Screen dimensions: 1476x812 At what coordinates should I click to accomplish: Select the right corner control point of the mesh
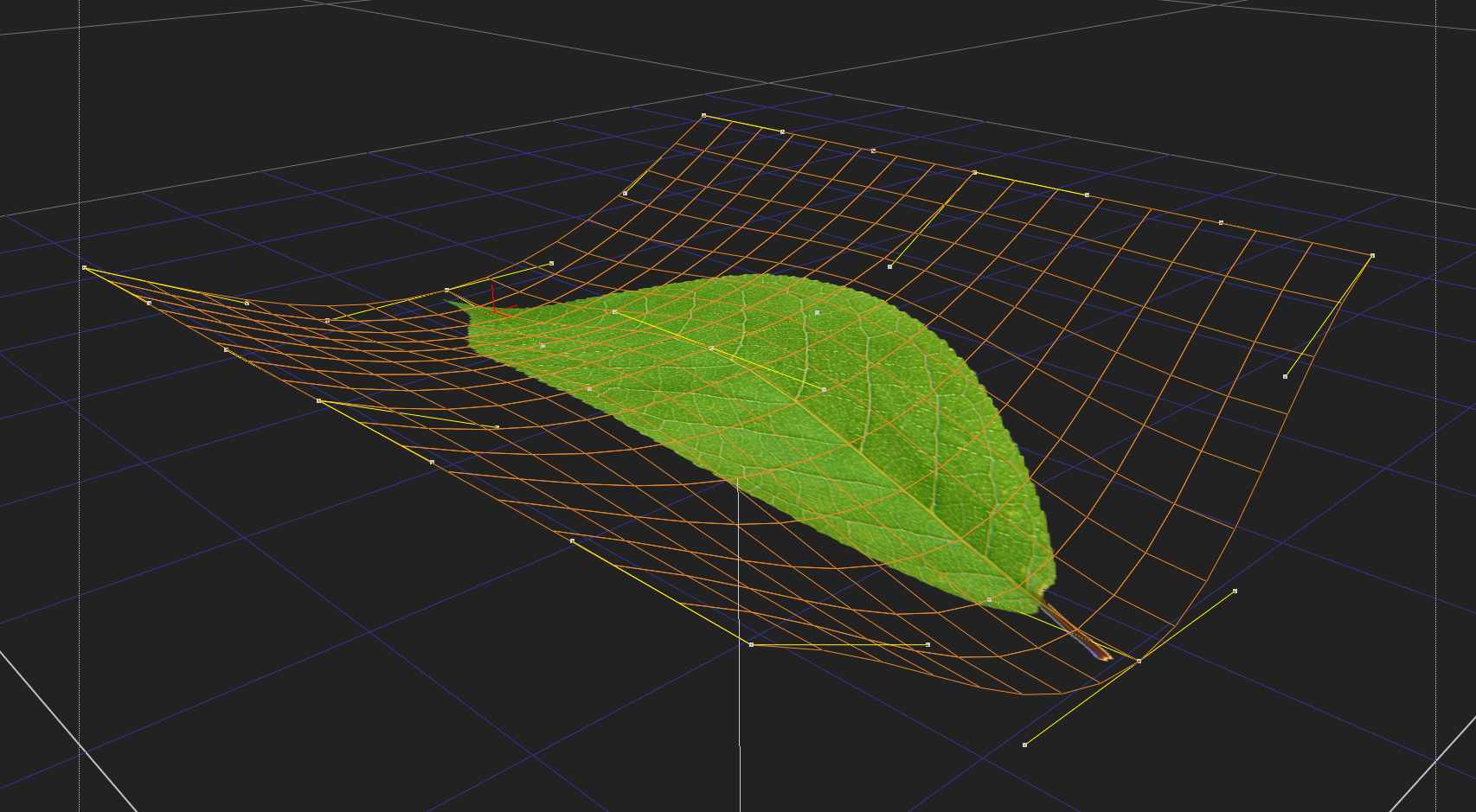pyautogui.click(x=1372, y=256)
